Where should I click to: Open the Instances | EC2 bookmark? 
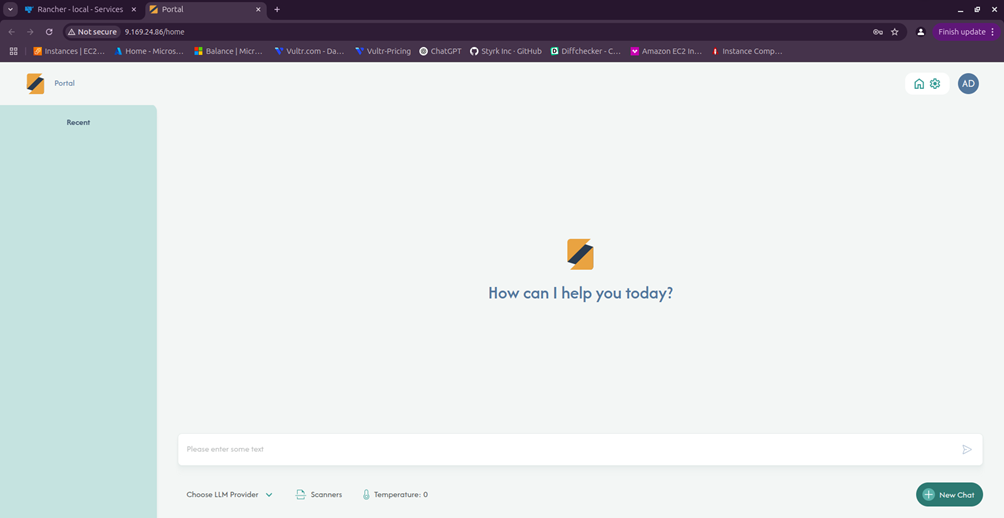point(69,51)
